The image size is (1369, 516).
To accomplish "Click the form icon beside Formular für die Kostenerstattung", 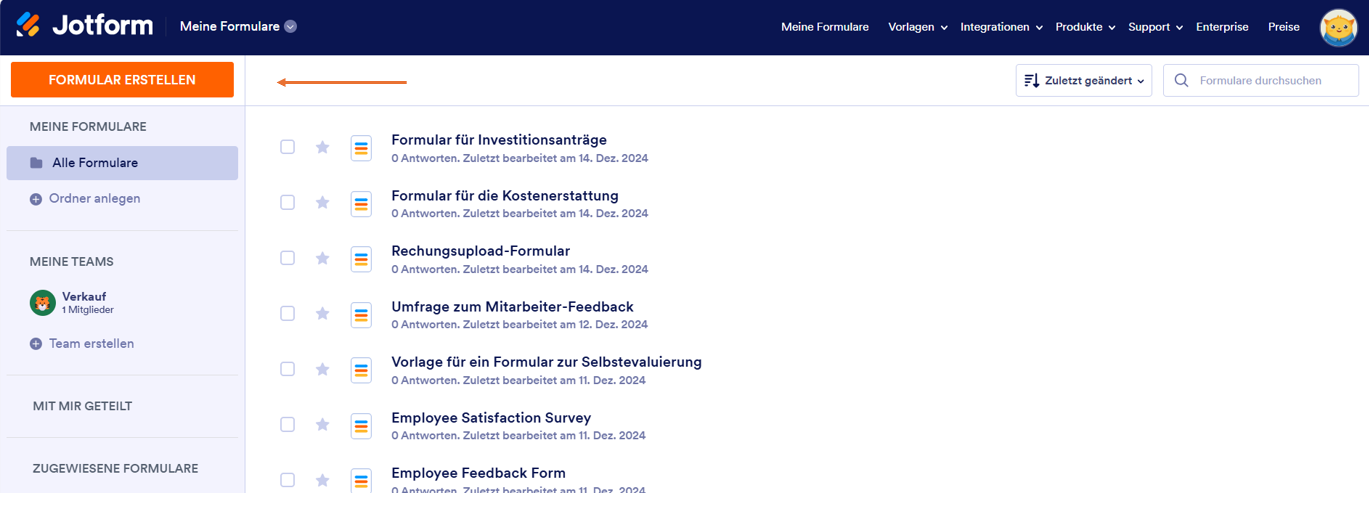I will point(361,203).
